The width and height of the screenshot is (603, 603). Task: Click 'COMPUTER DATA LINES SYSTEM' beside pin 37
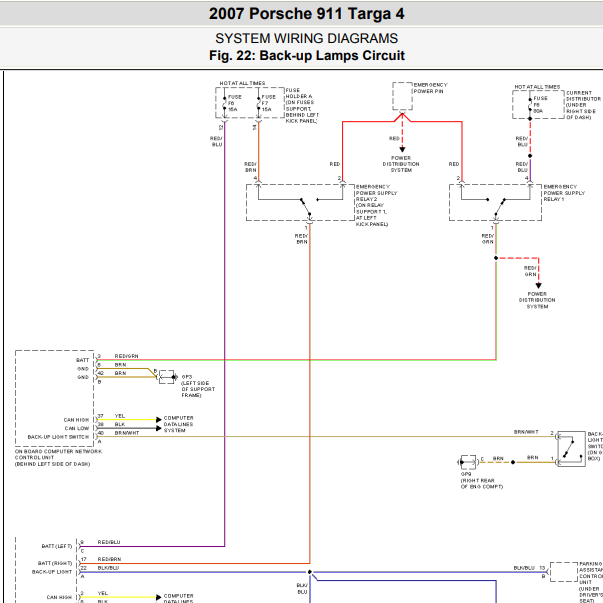pos(178,424)
